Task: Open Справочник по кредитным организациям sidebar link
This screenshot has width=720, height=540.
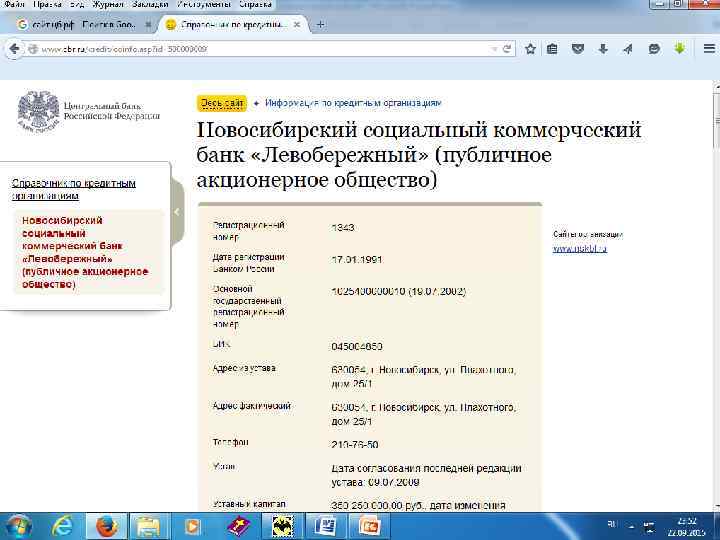Action: point(73,189)
